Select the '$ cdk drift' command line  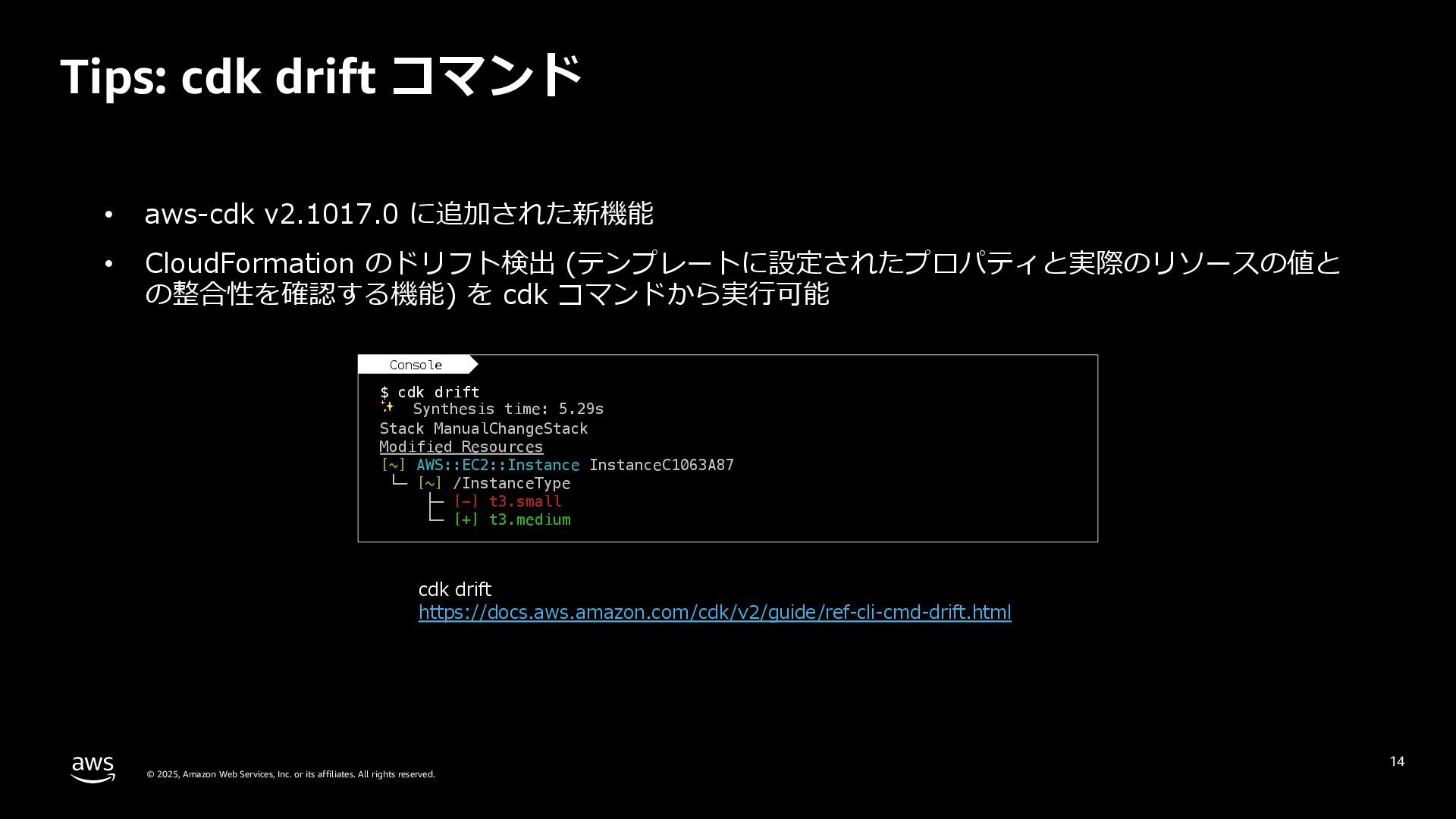[x=430, y=392]
